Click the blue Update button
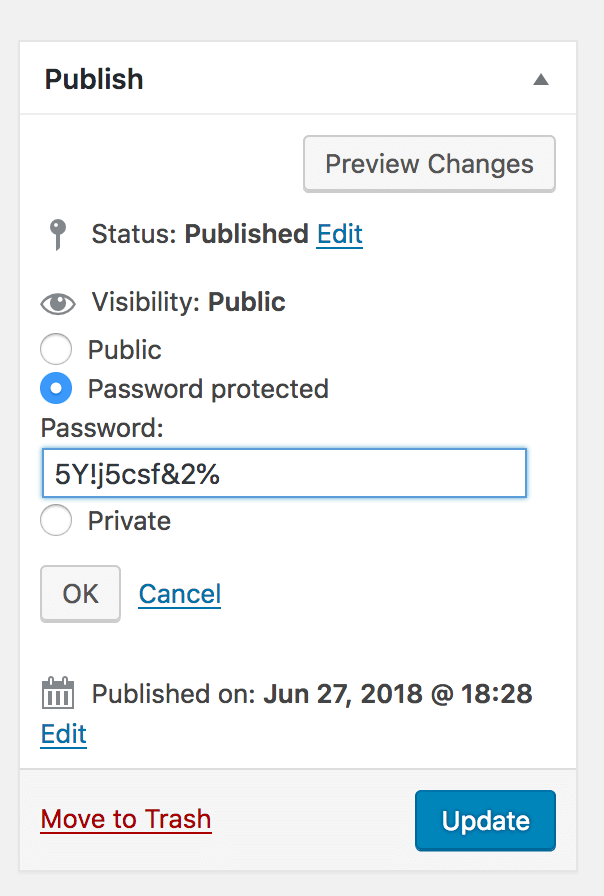The width and height of the screenshot is (604, 896). point(485,821)
